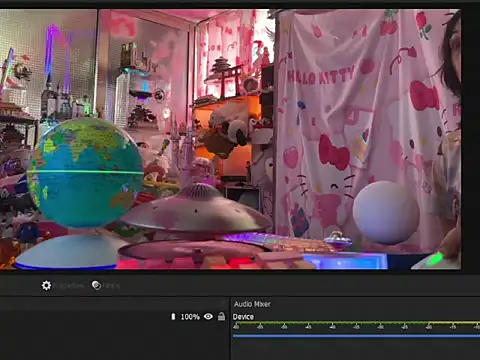Toggle the source visibility eye icon
The image size is (480, 360).
pyautogui.click(x=208, y=316)
